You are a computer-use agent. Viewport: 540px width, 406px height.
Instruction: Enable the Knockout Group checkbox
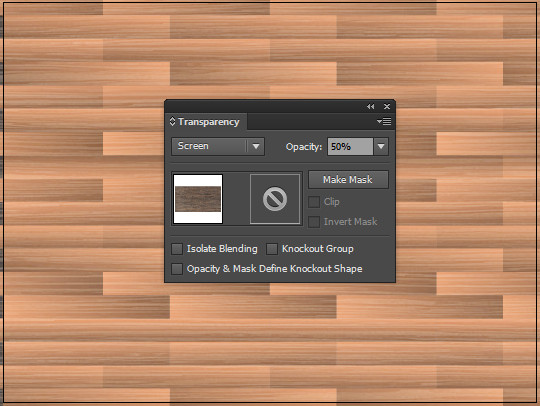click(272, 249)
